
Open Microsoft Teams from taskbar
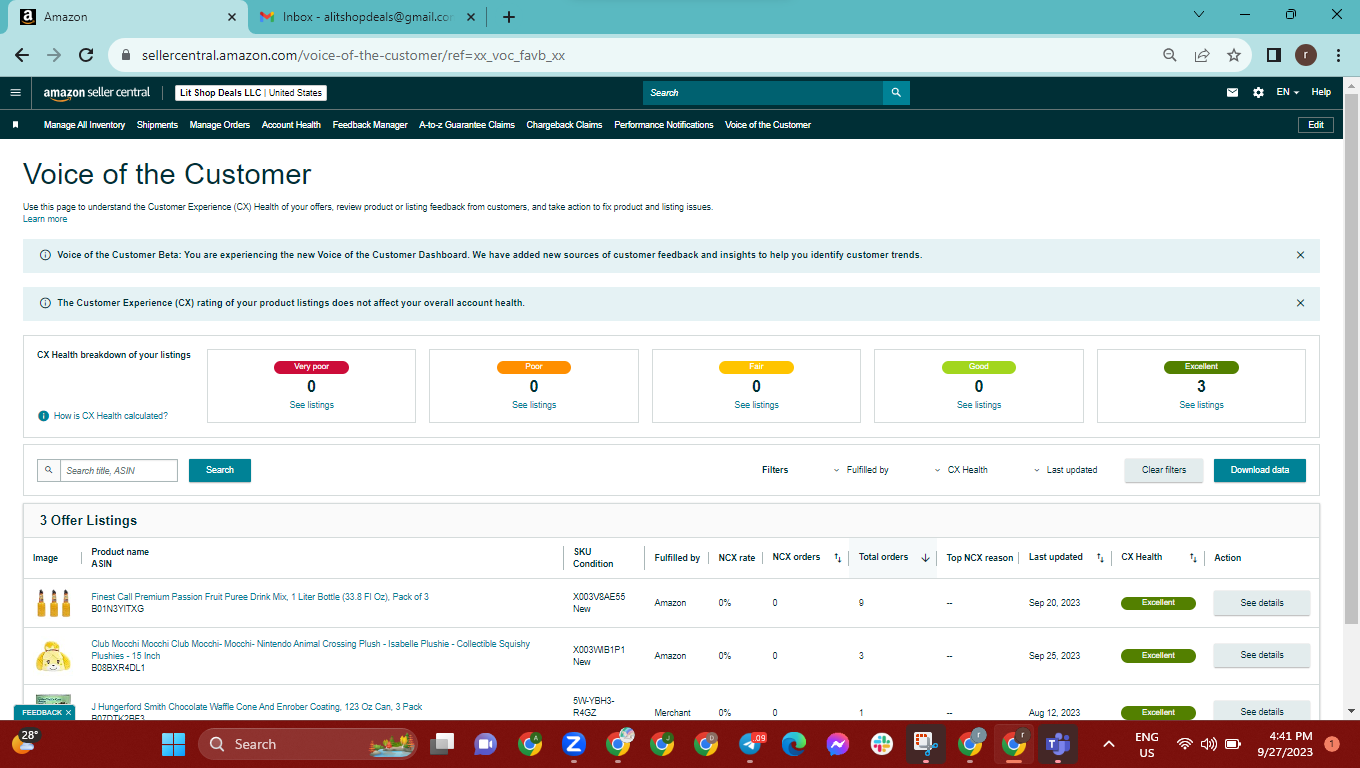(1057, 744)
